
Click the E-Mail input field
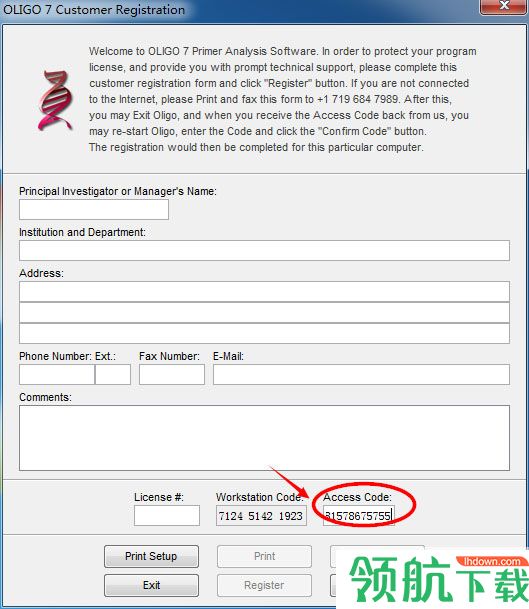coord(361,374)
